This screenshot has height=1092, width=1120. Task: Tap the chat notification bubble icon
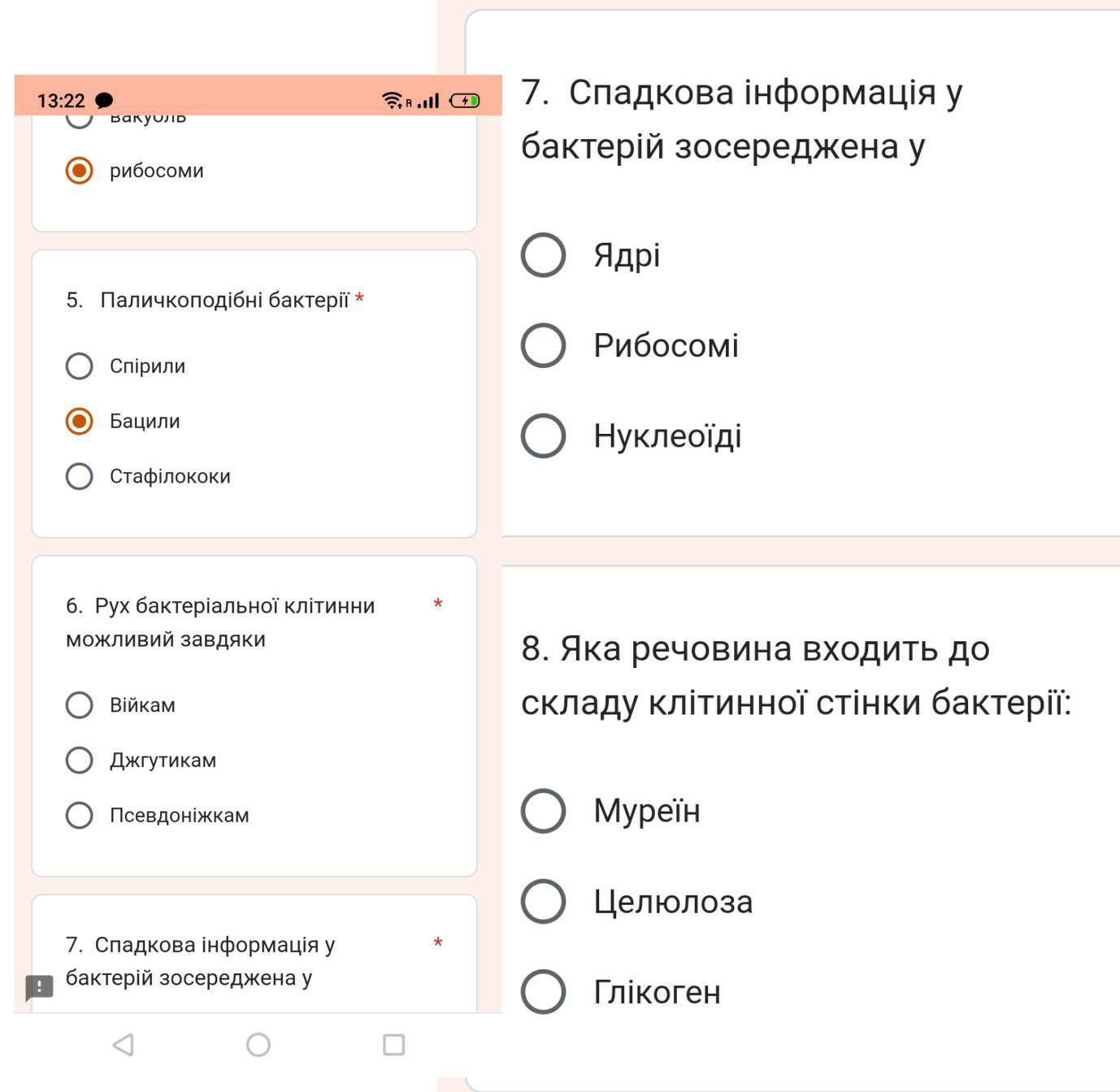(104, 101)
